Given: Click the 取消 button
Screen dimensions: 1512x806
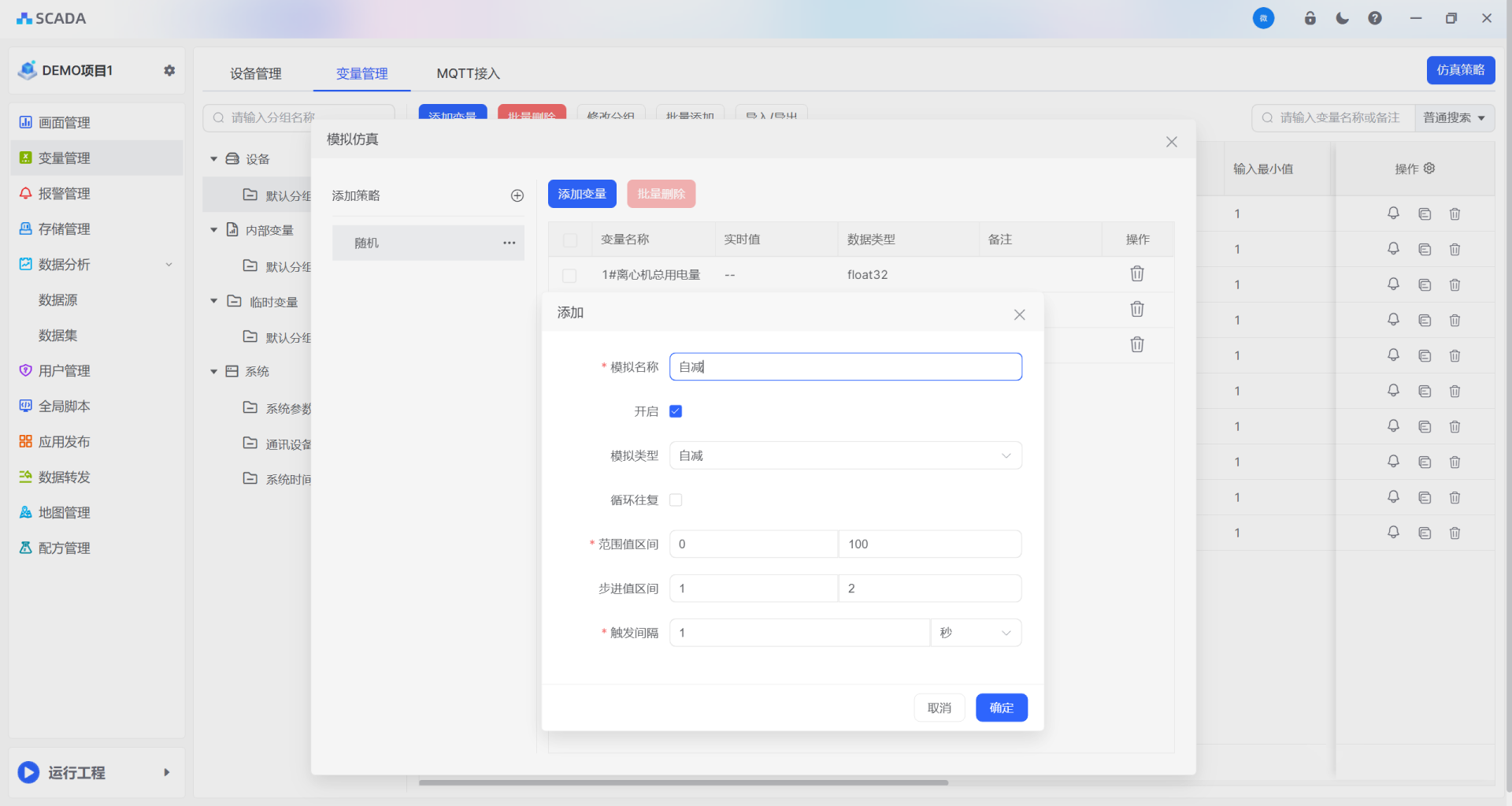Looking at the screenshot, I should click(939, 708).
